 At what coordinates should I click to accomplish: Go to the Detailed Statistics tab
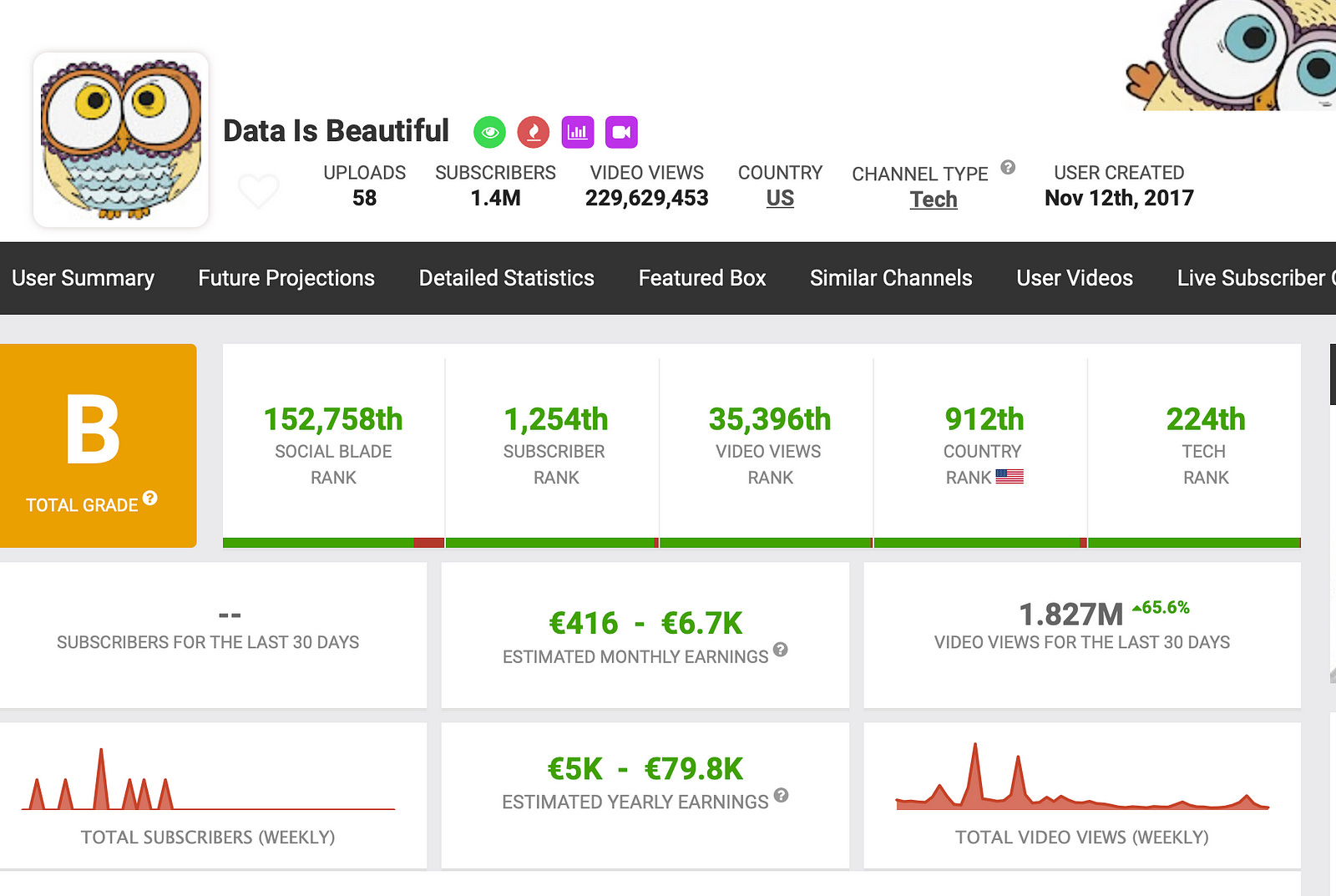507,278
